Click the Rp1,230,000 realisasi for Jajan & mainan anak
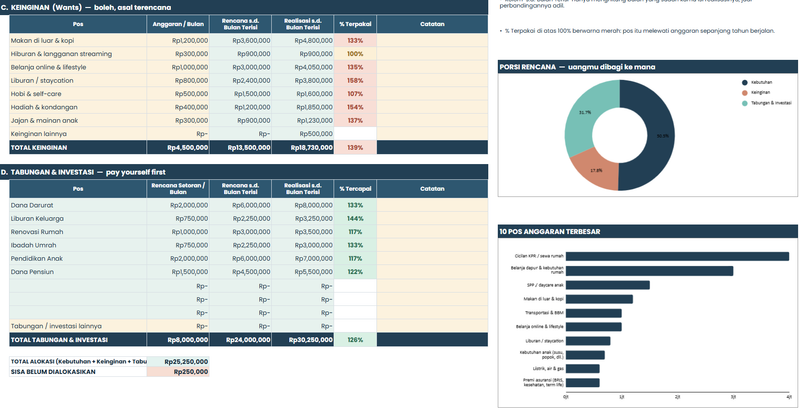 coord(303,120)
